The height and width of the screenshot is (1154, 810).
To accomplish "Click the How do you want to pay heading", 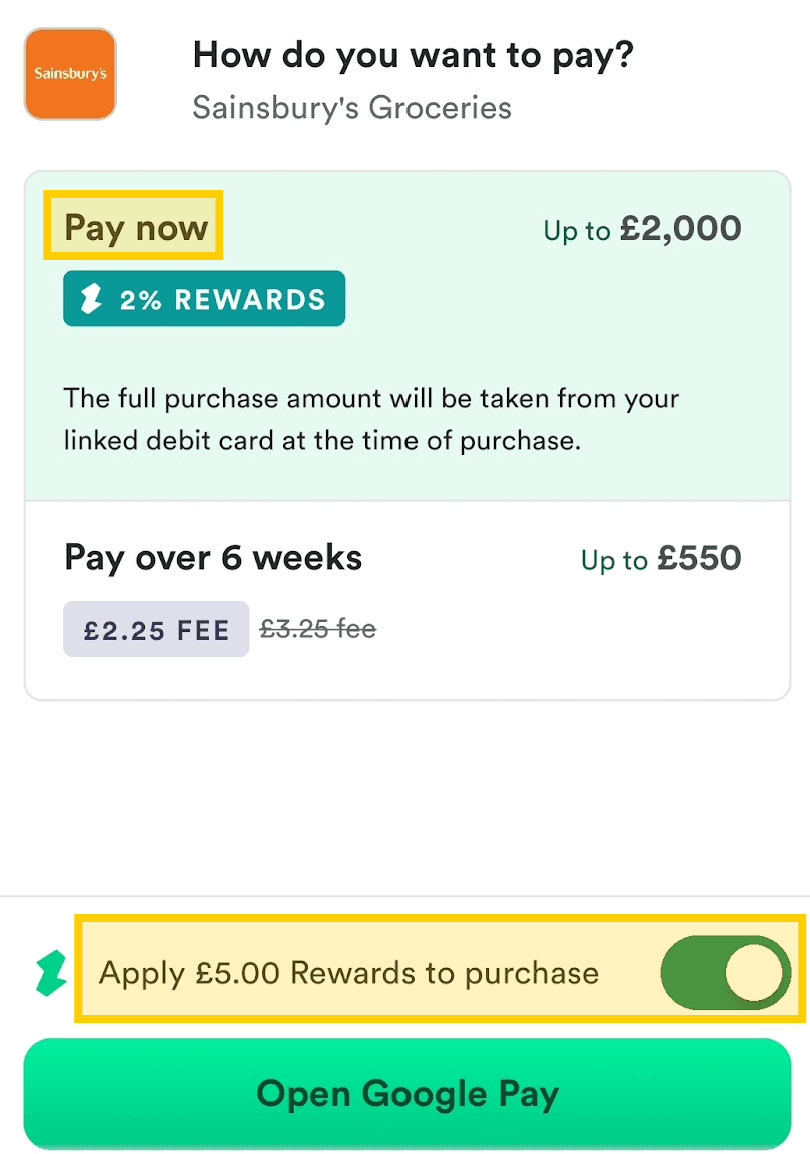I will 413,54.
